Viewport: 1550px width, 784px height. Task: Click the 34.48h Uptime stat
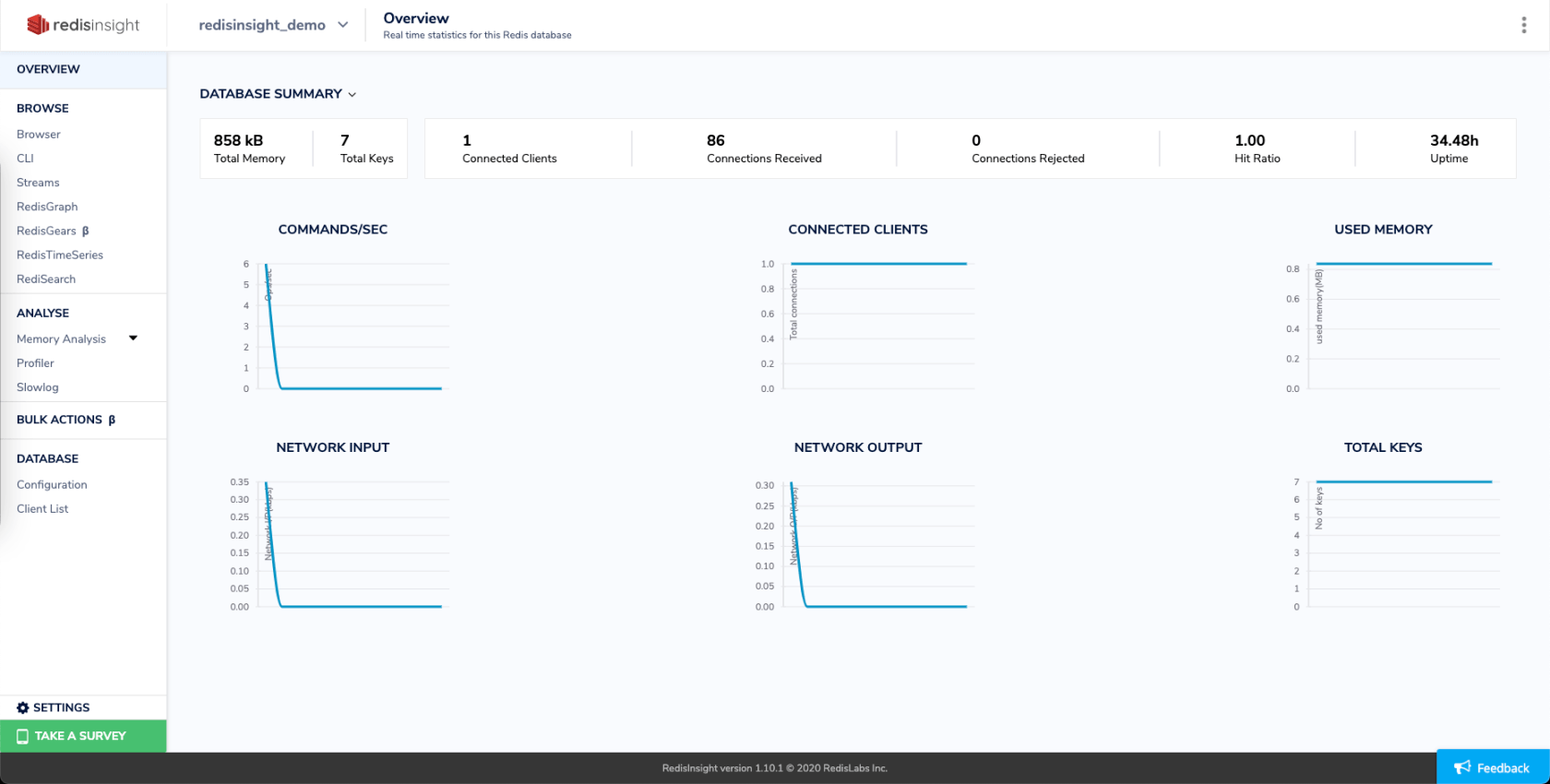point(1454,148)
